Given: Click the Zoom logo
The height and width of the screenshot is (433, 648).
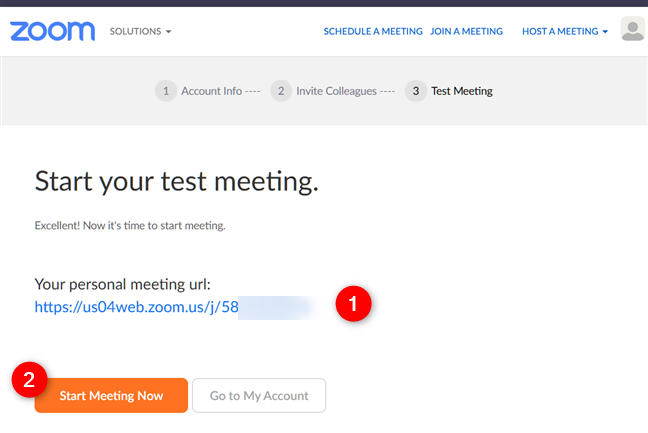Looking at the screenshot, I should (52, 31).
